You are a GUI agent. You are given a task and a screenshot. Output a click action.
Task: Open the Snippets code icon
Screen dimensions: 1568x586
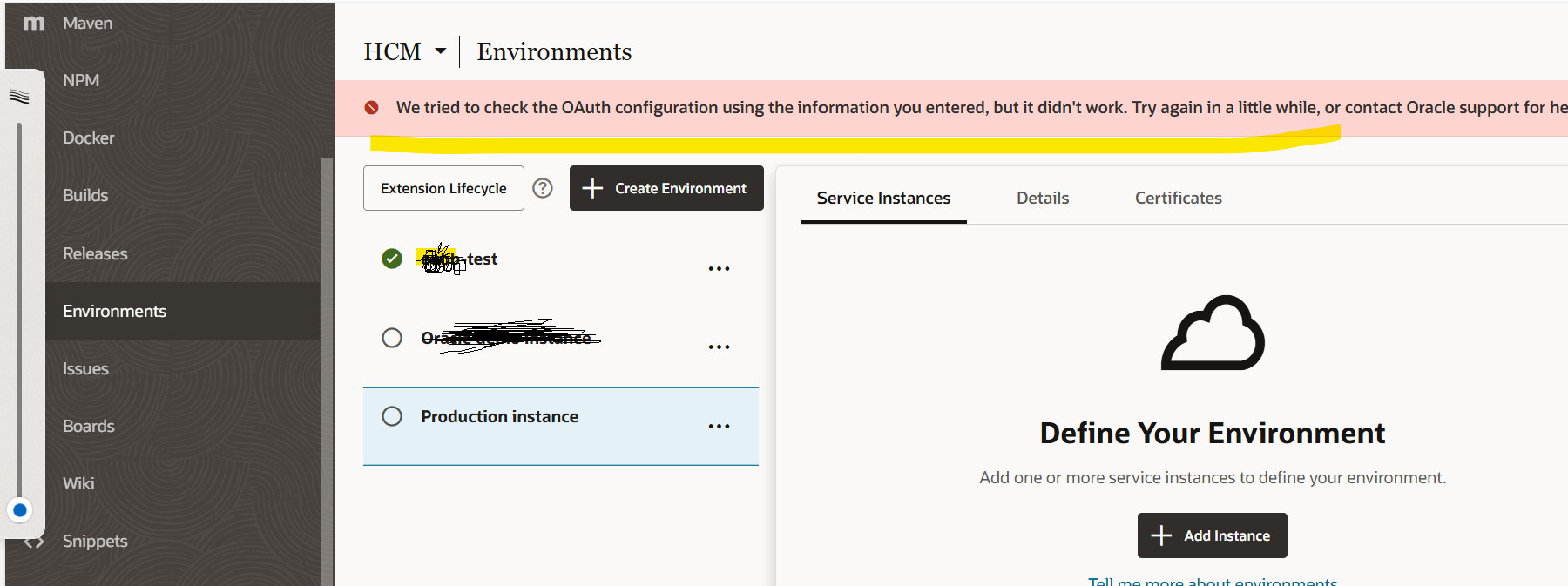34,542
